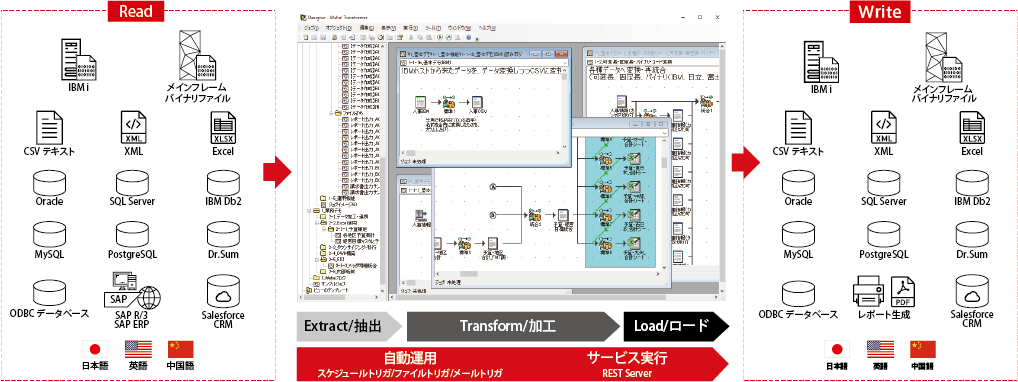Select the Oracle database icon in Read panel
Image resolution: width=1018 pixels, height=382 pixels.
(49, 184)
